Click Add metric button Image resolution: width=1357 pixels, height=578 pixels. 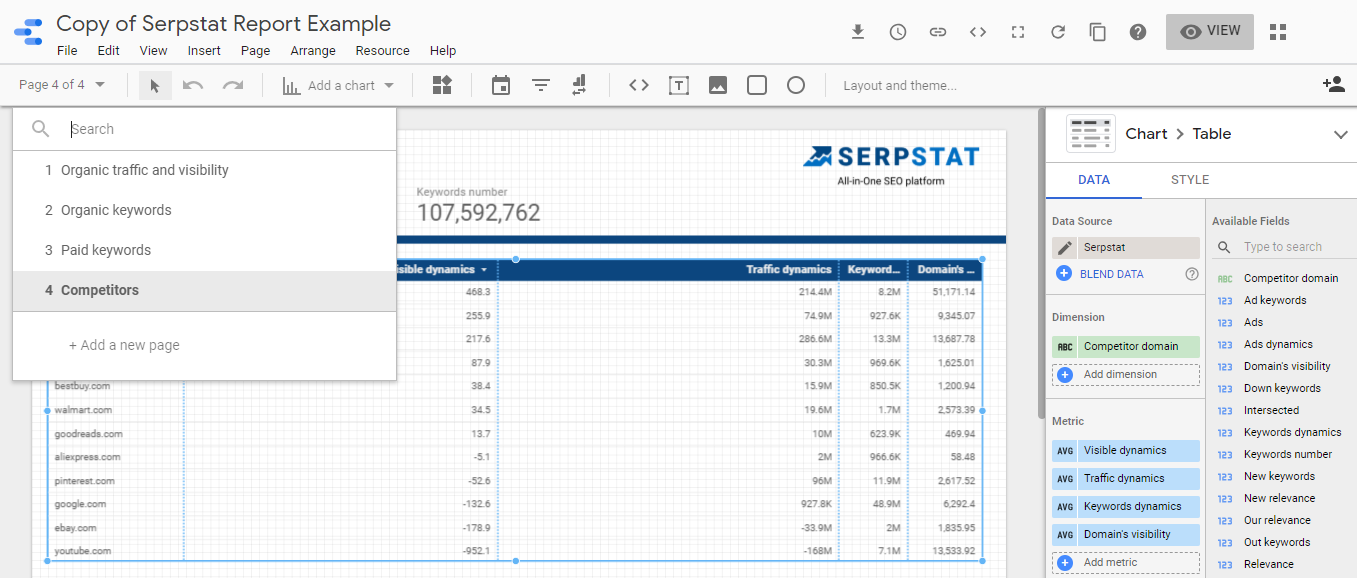tap(1126, 563)
